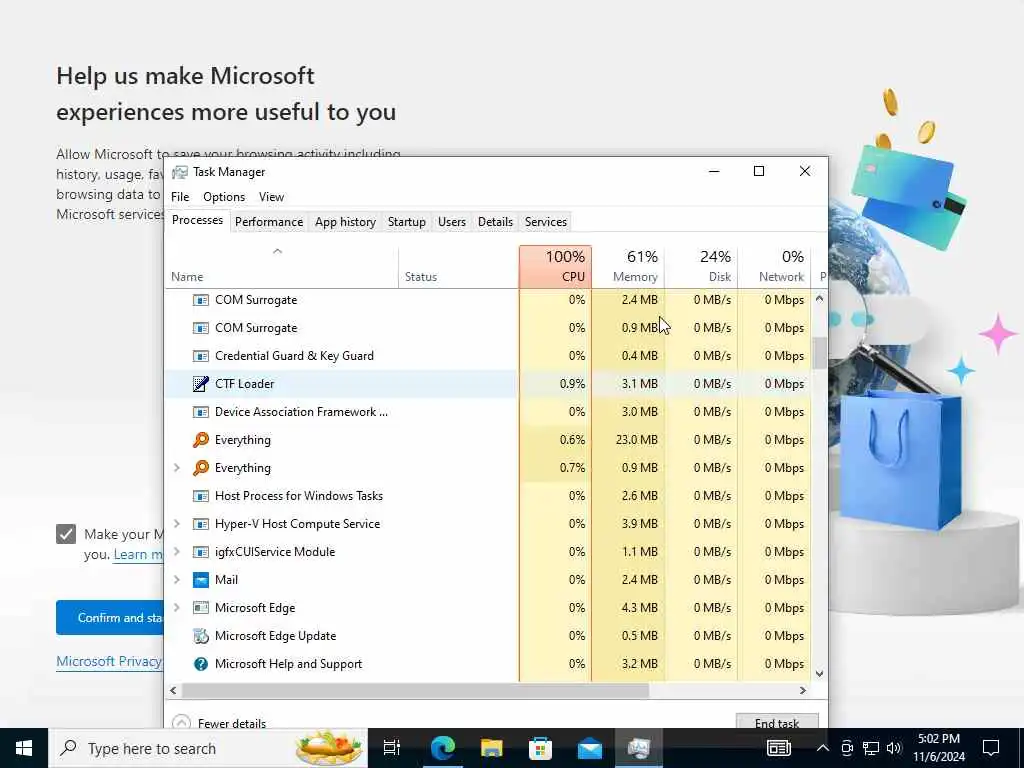1024x768 pixels.
Task: Open Task View from the taskbar
Action: click(x=391, y=748)
